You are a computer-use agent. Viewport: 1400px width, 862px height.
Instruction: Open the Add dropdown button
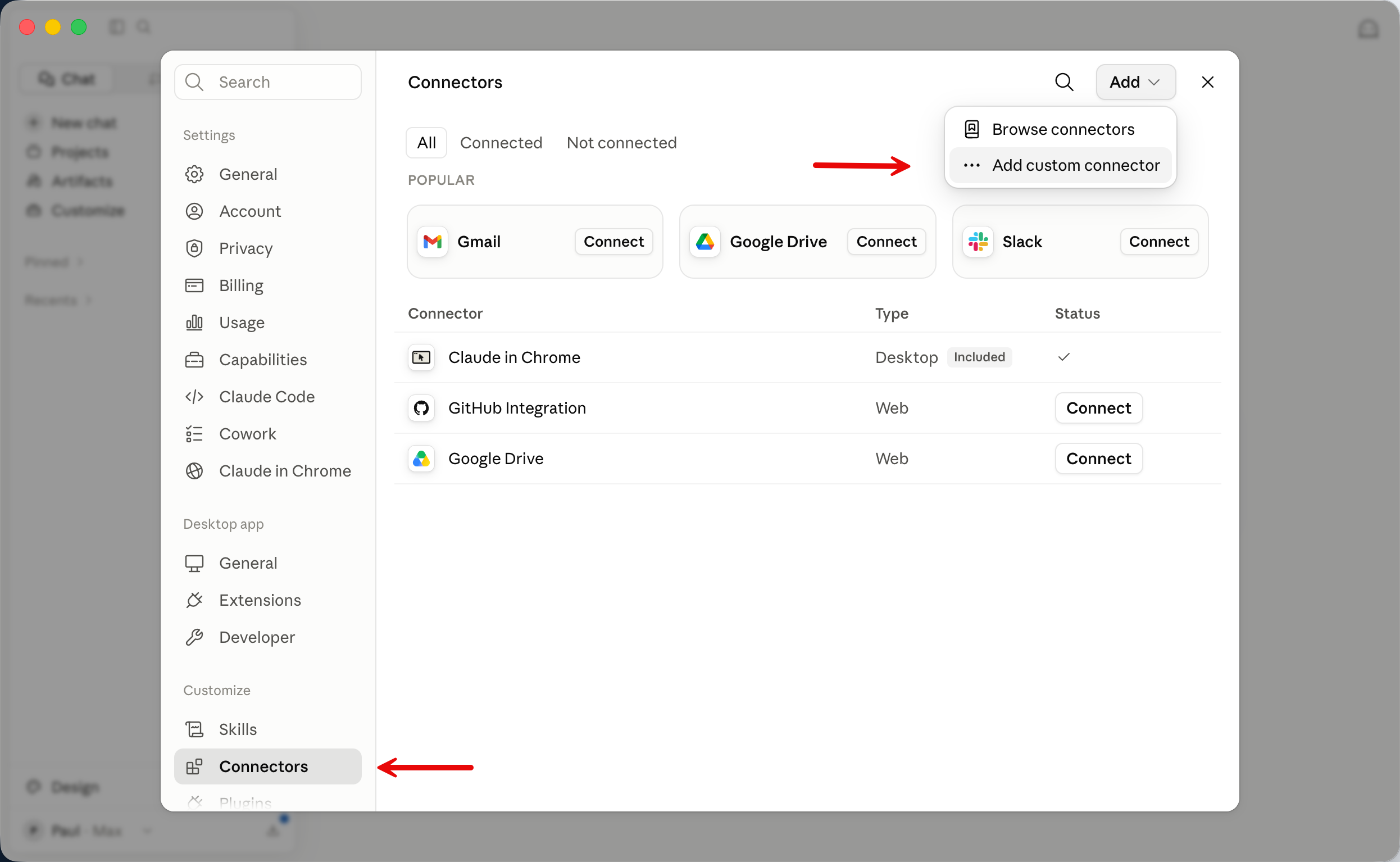(1135, 82)
